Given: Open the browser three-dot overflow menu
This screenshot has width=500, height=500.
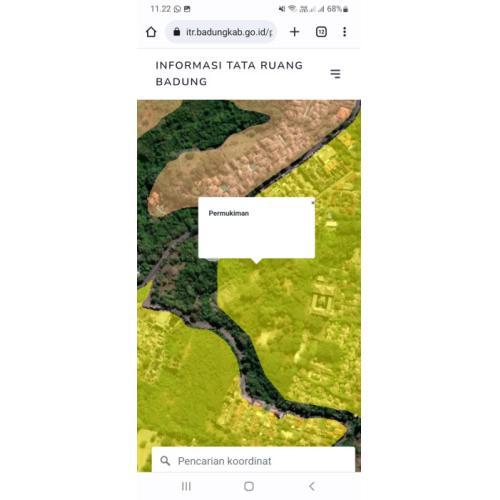Looking at the screenshot, I should 345,32.
